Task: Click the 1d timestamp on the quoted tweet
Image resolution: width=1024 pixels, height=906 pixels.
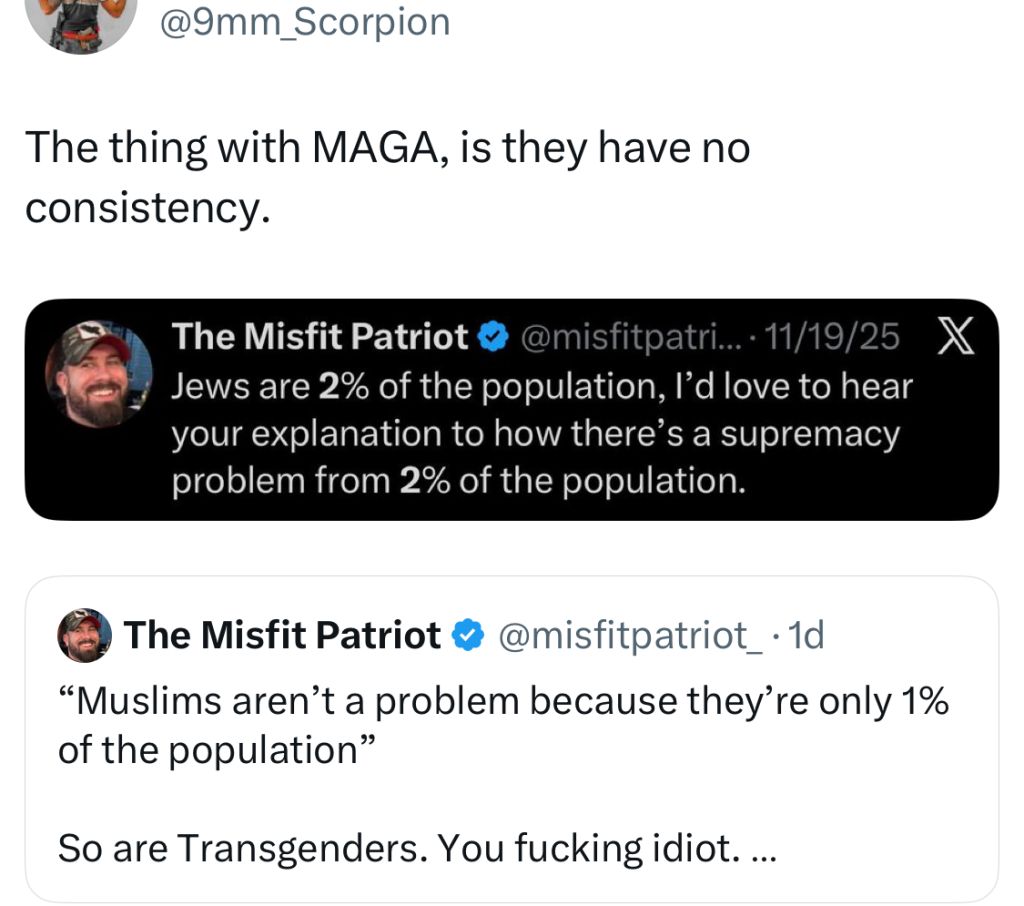Action: pyautogui.click(x=807, y=635)
